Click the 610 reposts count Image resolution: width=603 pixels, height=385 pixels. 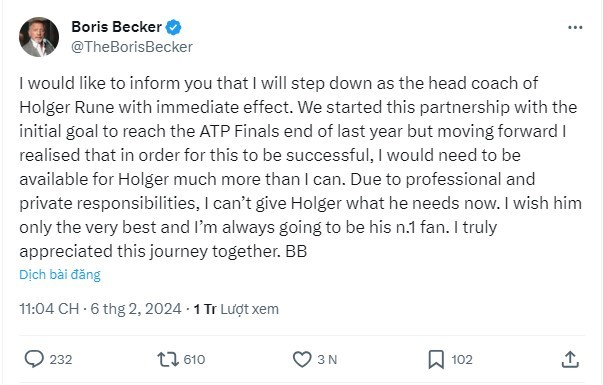pos(194,360)
